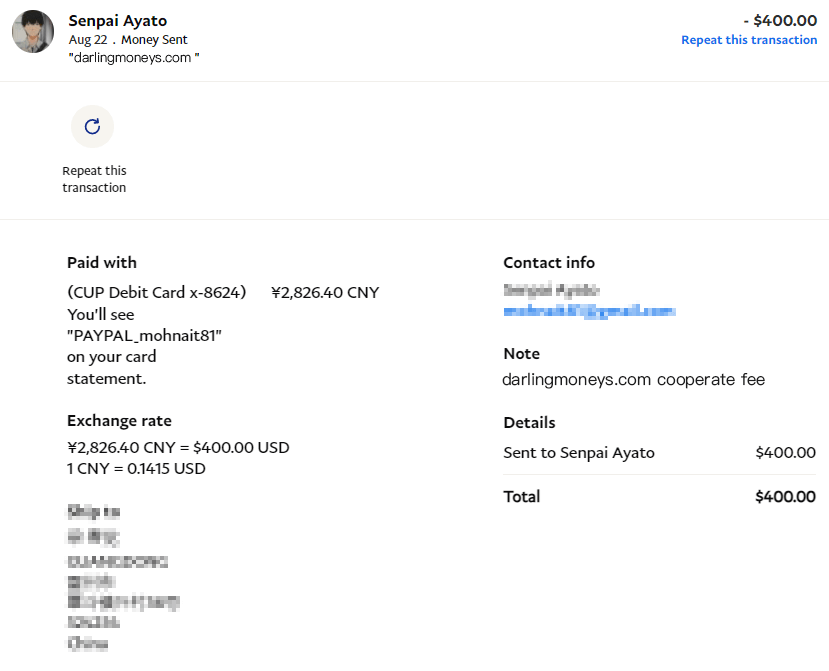
Task: Open Senpai Ayato's profile picture
Action: point(33,32)
